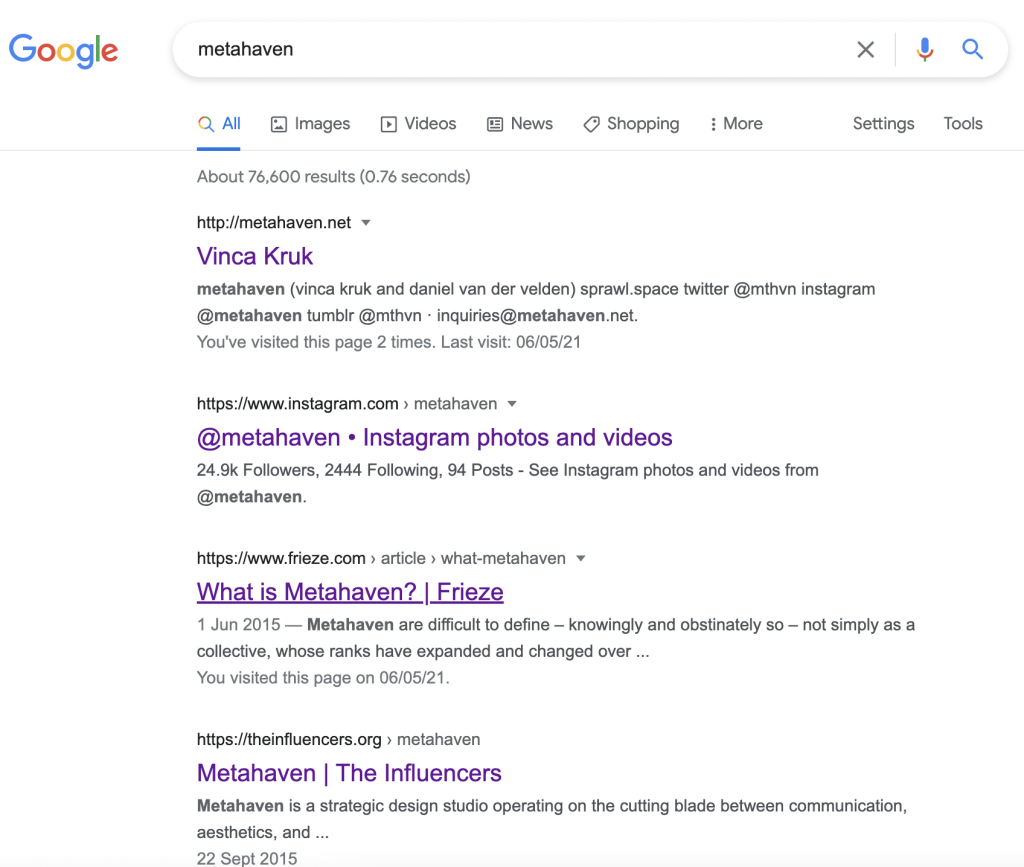Click 'You visited this page on 06/05/21' note
This screenshot has height=867, width=1024.
[323, 678]
